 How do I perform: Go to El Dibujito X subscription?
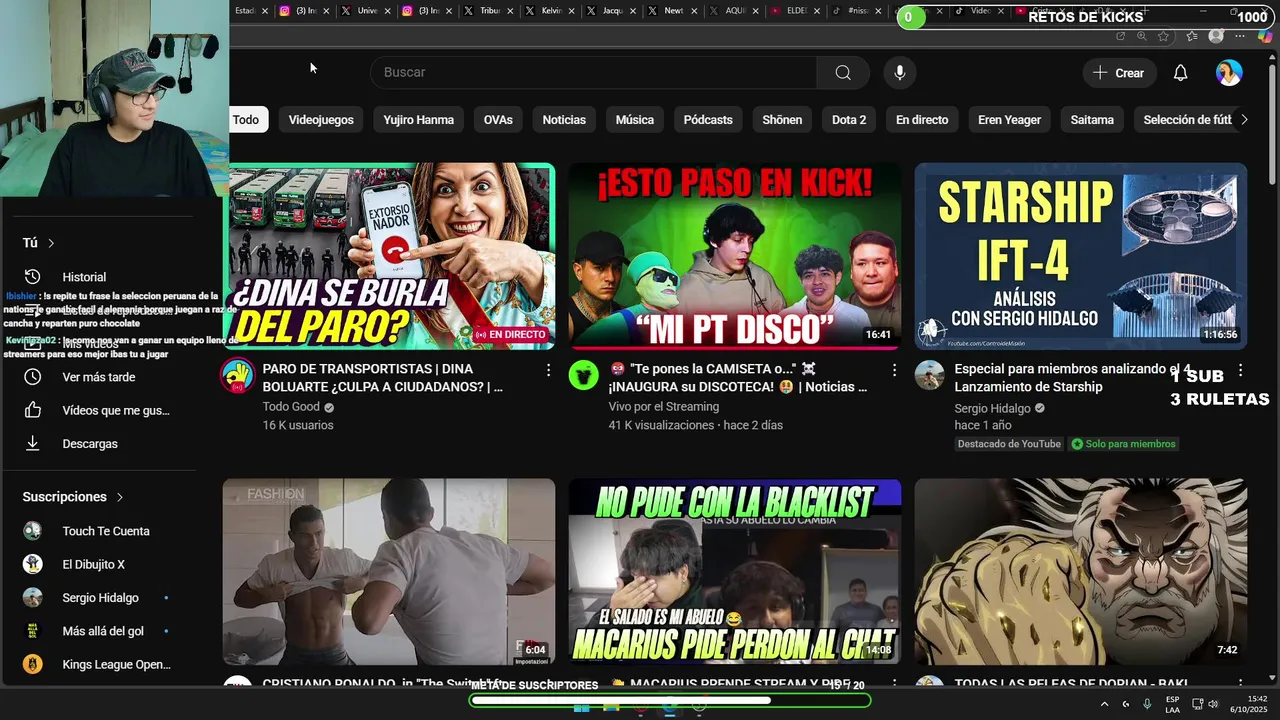point(94,564)
